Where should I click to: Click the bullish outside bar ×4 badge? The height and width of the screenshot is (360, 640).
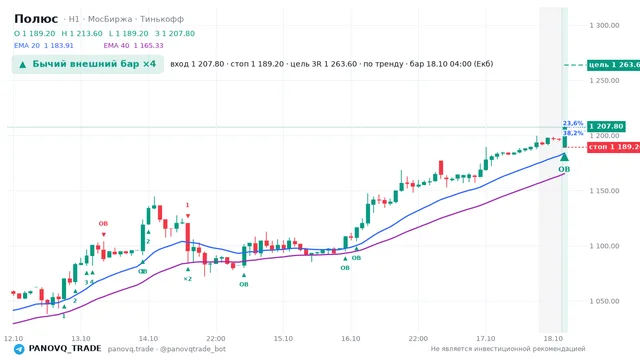tap(87, 64)
